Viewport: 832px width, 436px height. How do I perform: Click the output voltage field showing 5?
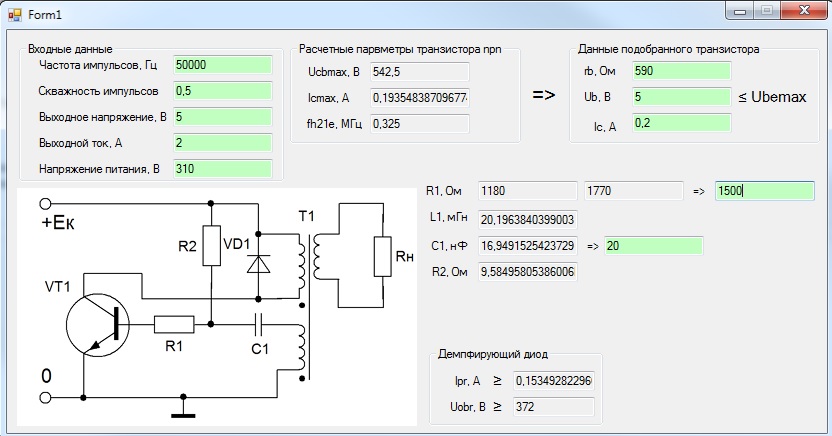coord(222,117)
